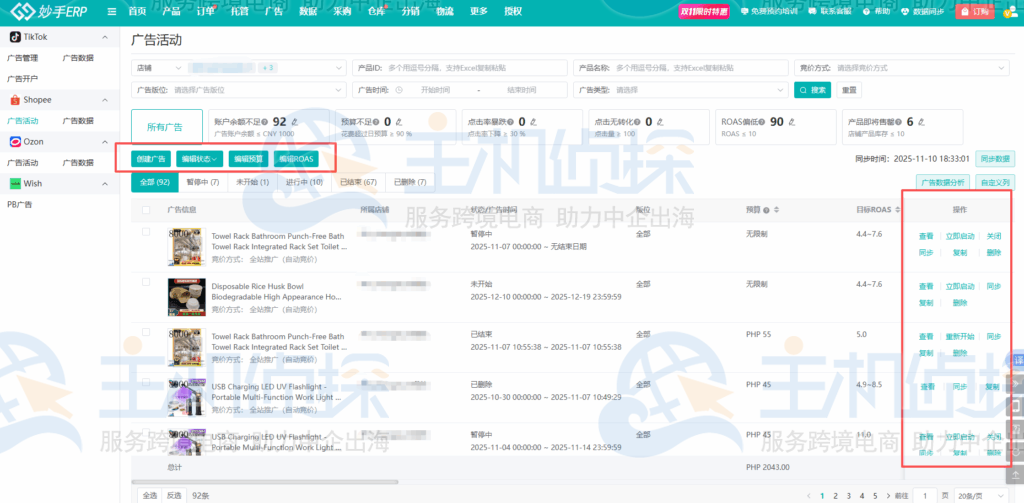Select the 所有广告 card
Screen dimensions: 1024x503
tap(167, 127)
